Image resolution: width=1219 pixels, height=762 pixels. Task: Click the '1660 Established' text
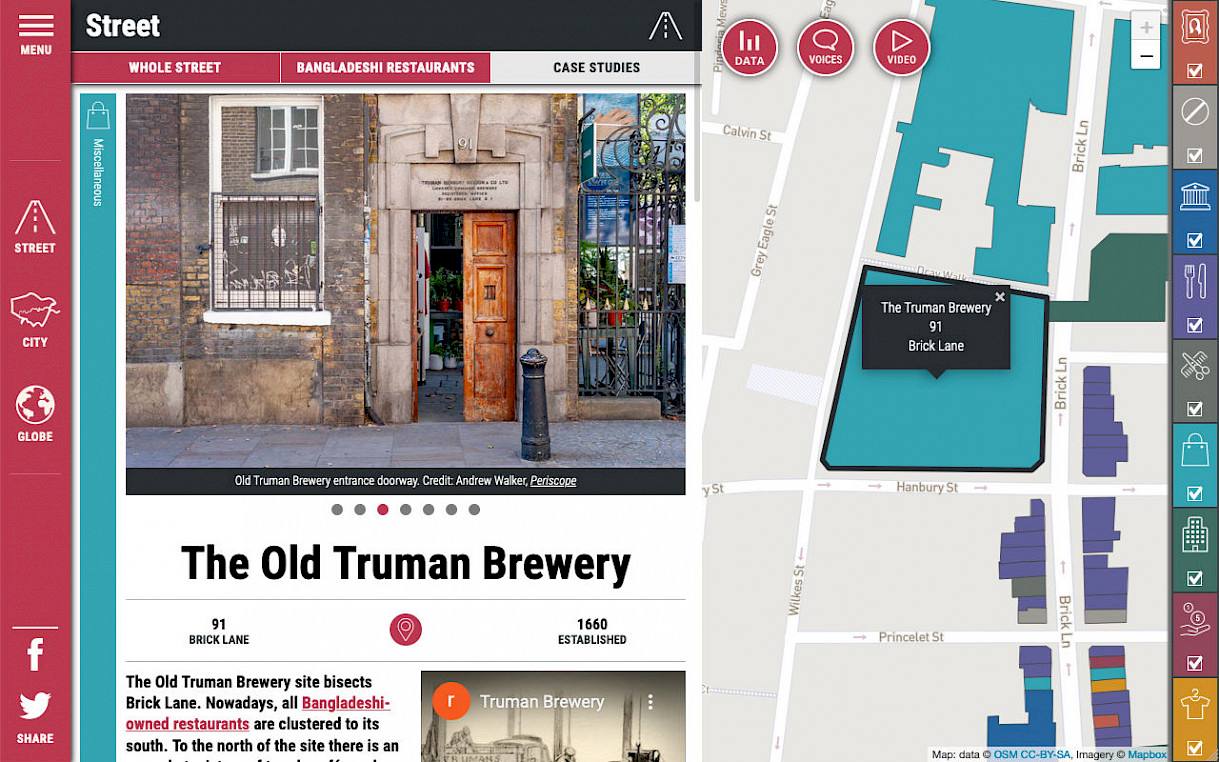tap(592, 632)
